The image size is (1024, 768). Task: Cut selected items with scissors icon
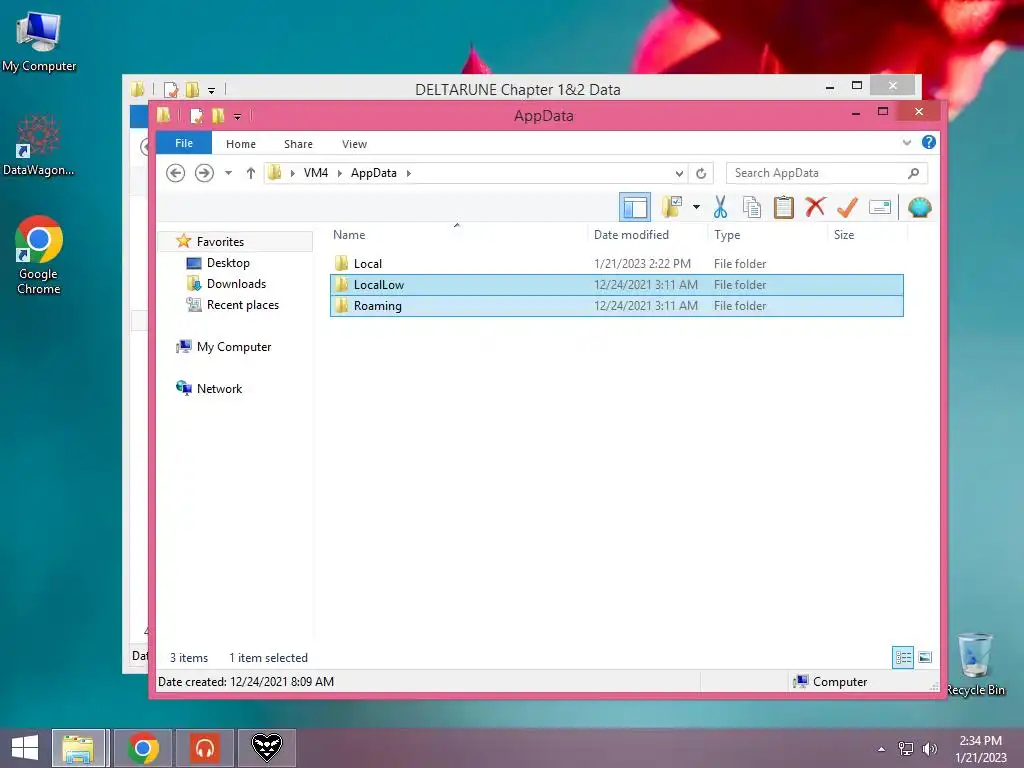pos(720,207)
